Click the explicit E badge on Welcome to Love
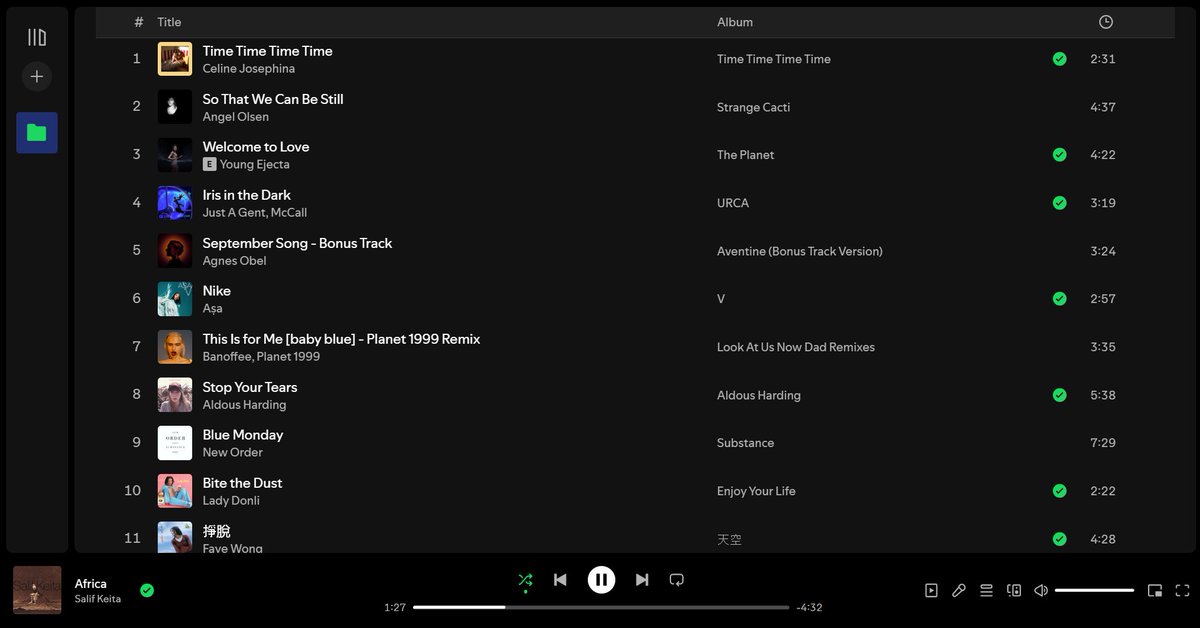1200x628 pixels. [210, 165]
